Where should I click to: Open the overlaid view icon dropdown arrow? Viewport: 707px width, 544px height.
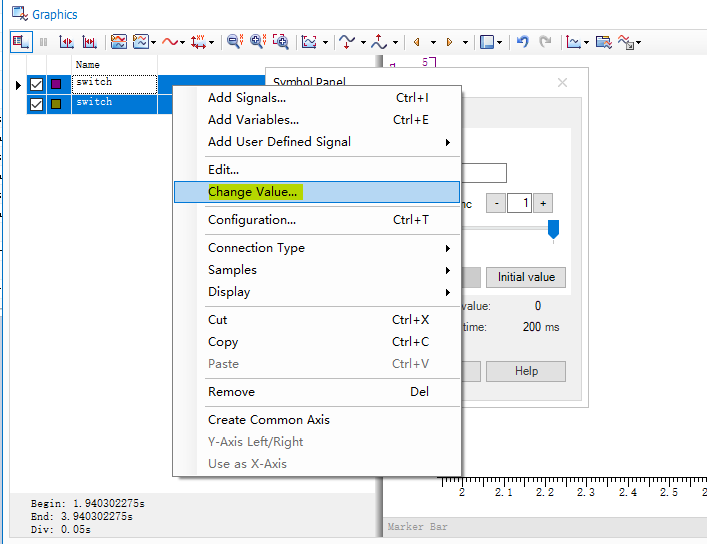tap(153, 42)
